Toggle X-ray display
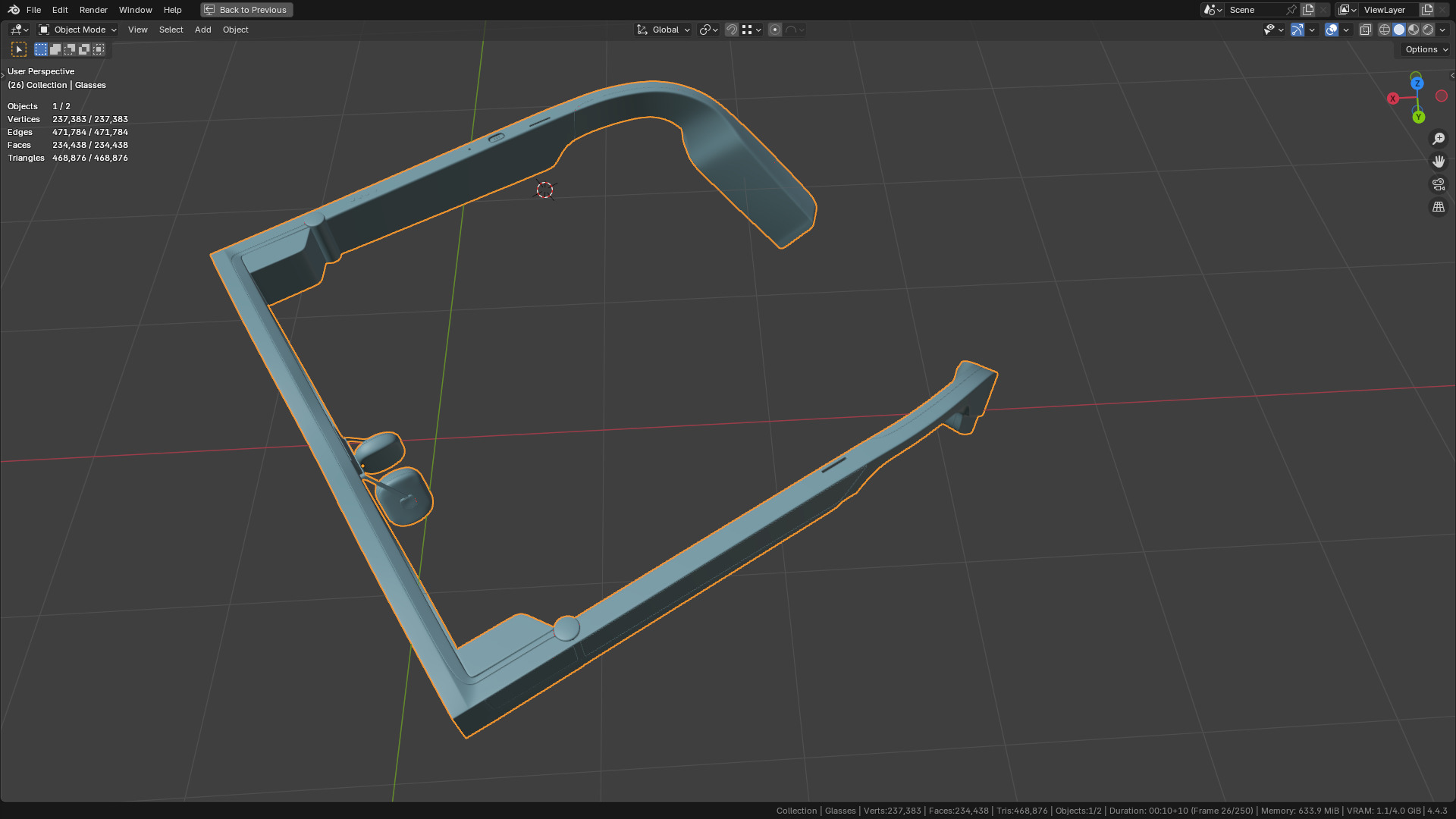Image resolution: width=1456 pixels, height=819 pixels. 1365,30
